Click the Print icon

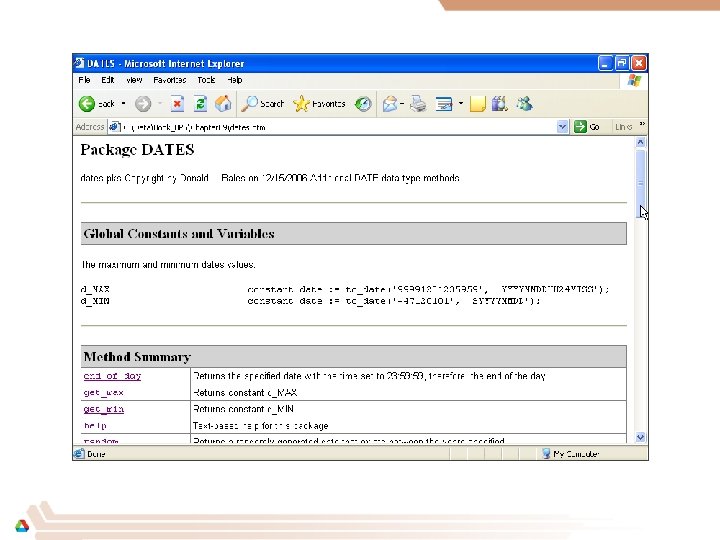pyautogui.click(x=418, y=104)
